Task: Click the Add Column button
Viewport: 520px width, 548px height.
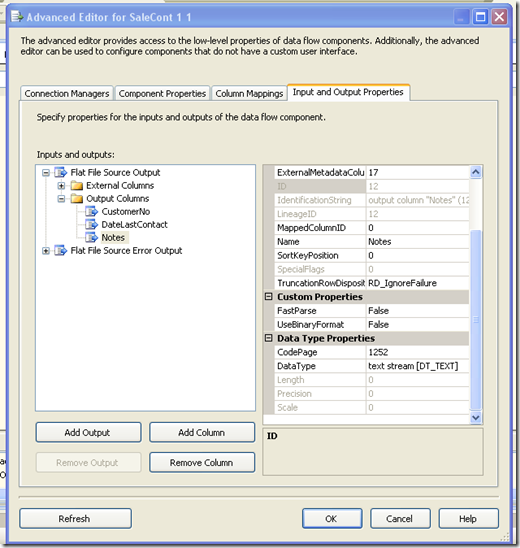Action: tap(202, 432)
